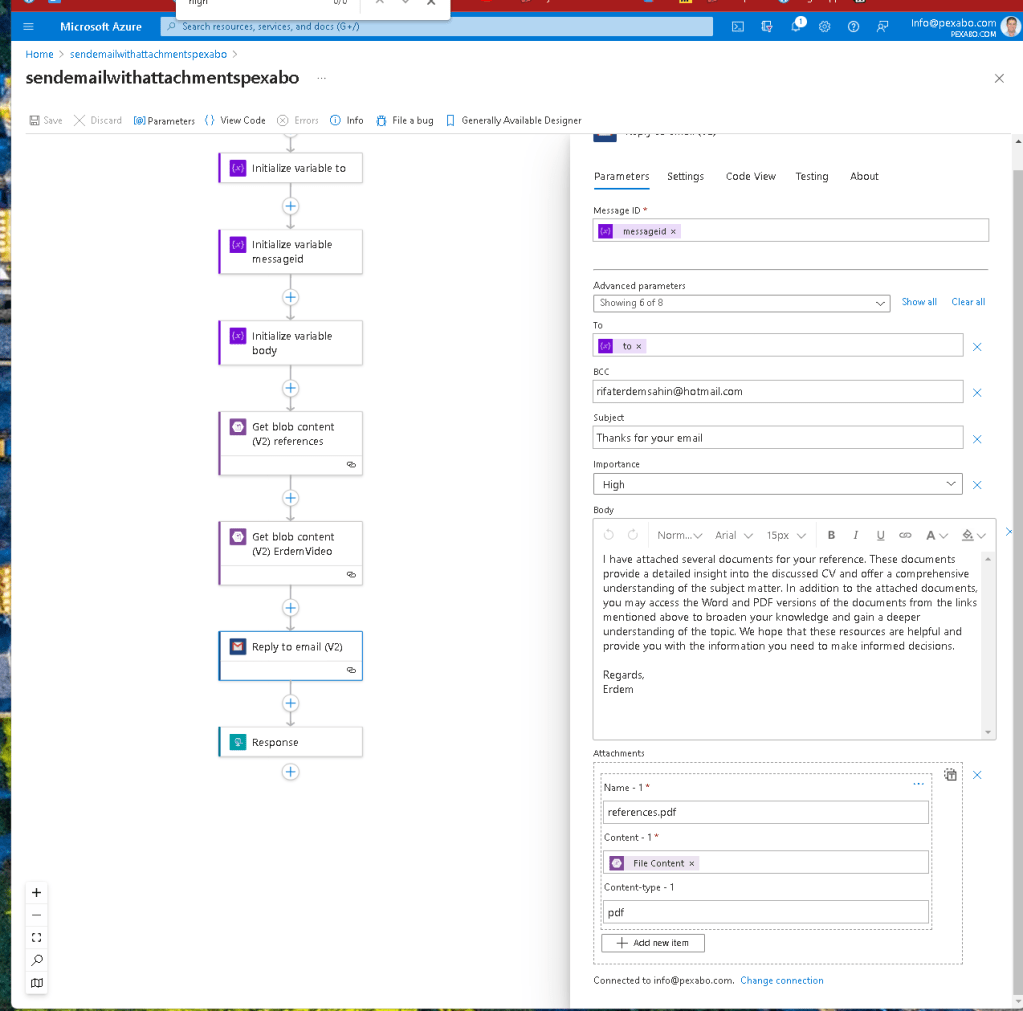Screen dimensions: 1023x1011
Task: Open Parameters in the designer toolbar
Action: [x=164, y=121]
